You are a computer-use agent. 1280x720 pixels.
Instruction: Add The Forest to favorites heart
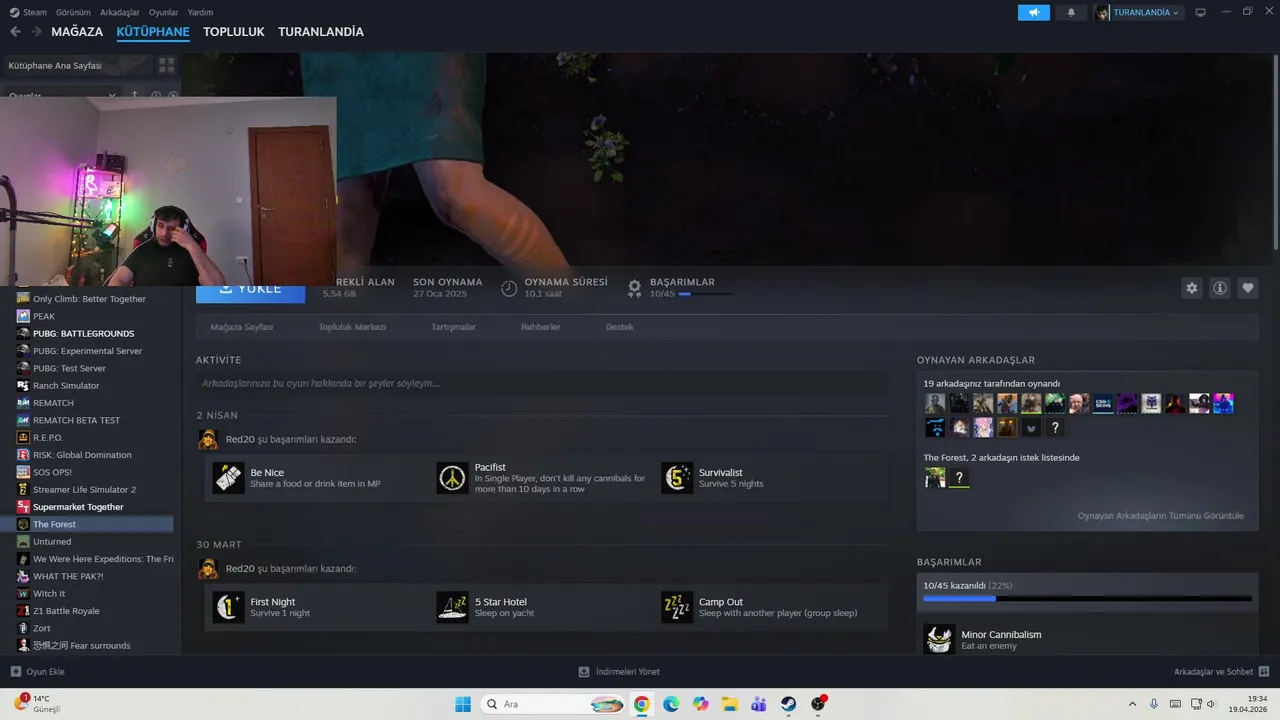1248,288
